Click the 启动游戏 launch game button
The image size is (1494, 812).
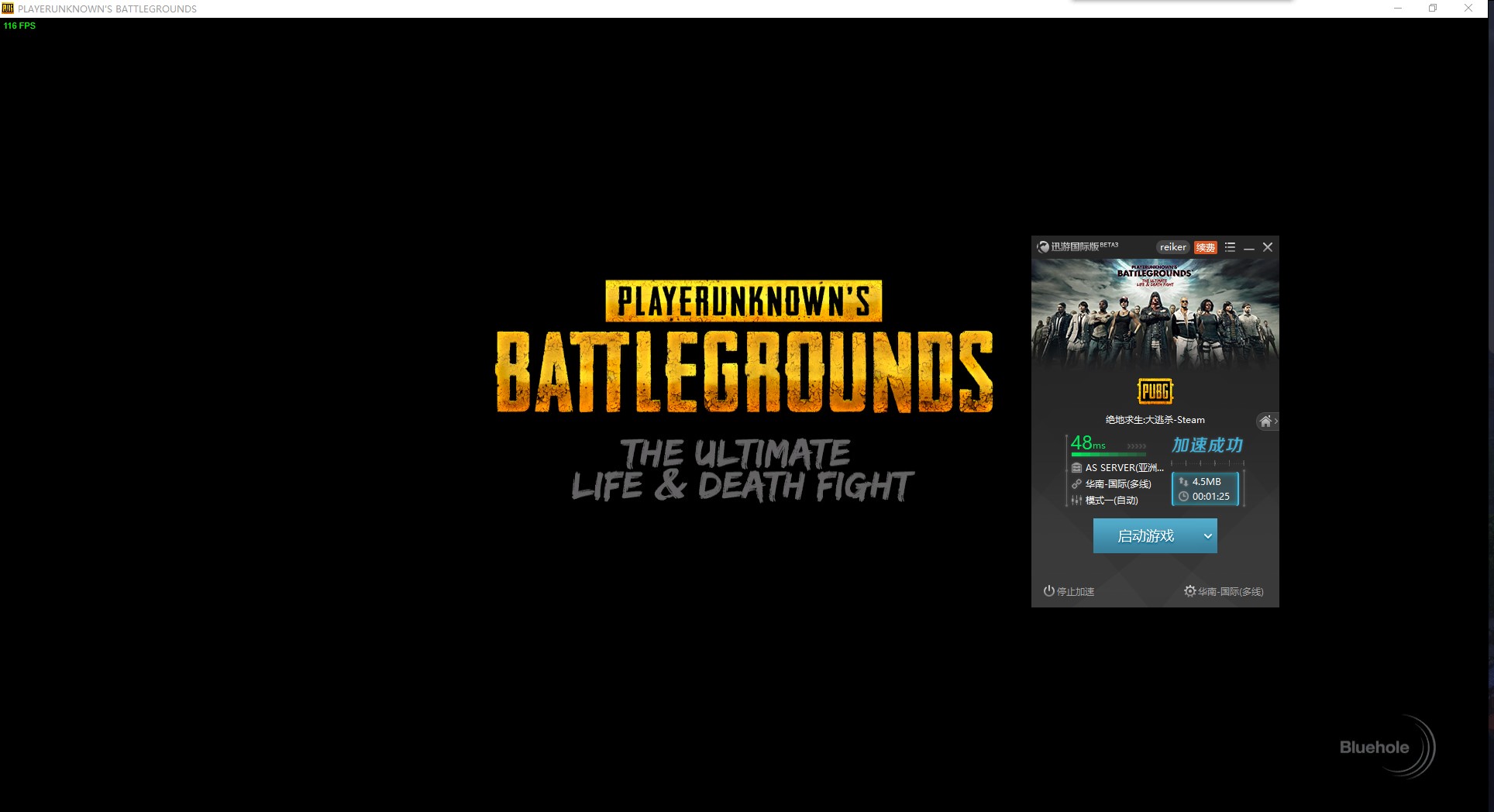1145,536
